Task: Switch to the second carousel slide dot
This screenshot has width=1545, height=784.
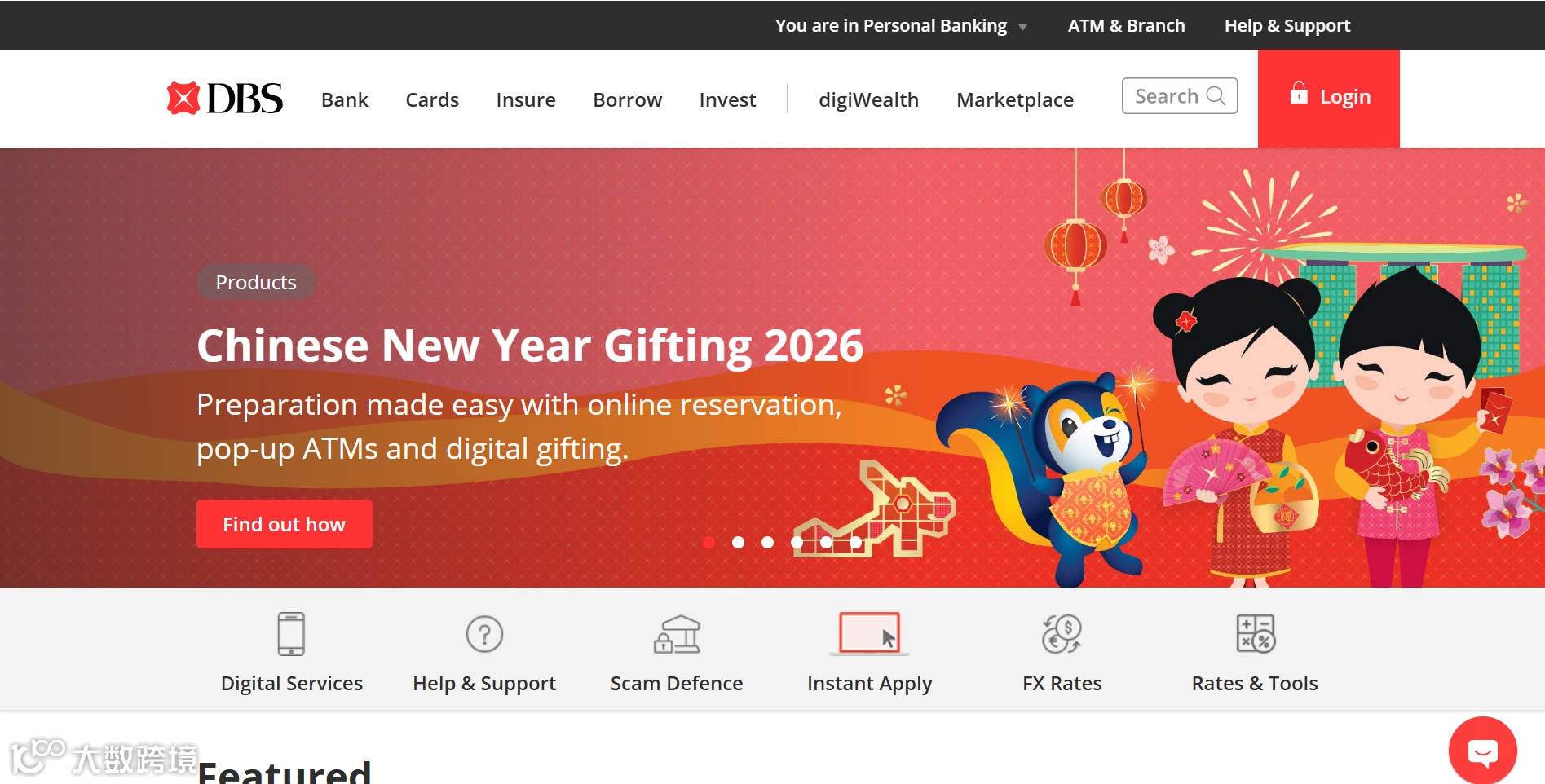Action: (x=738, y=542)
